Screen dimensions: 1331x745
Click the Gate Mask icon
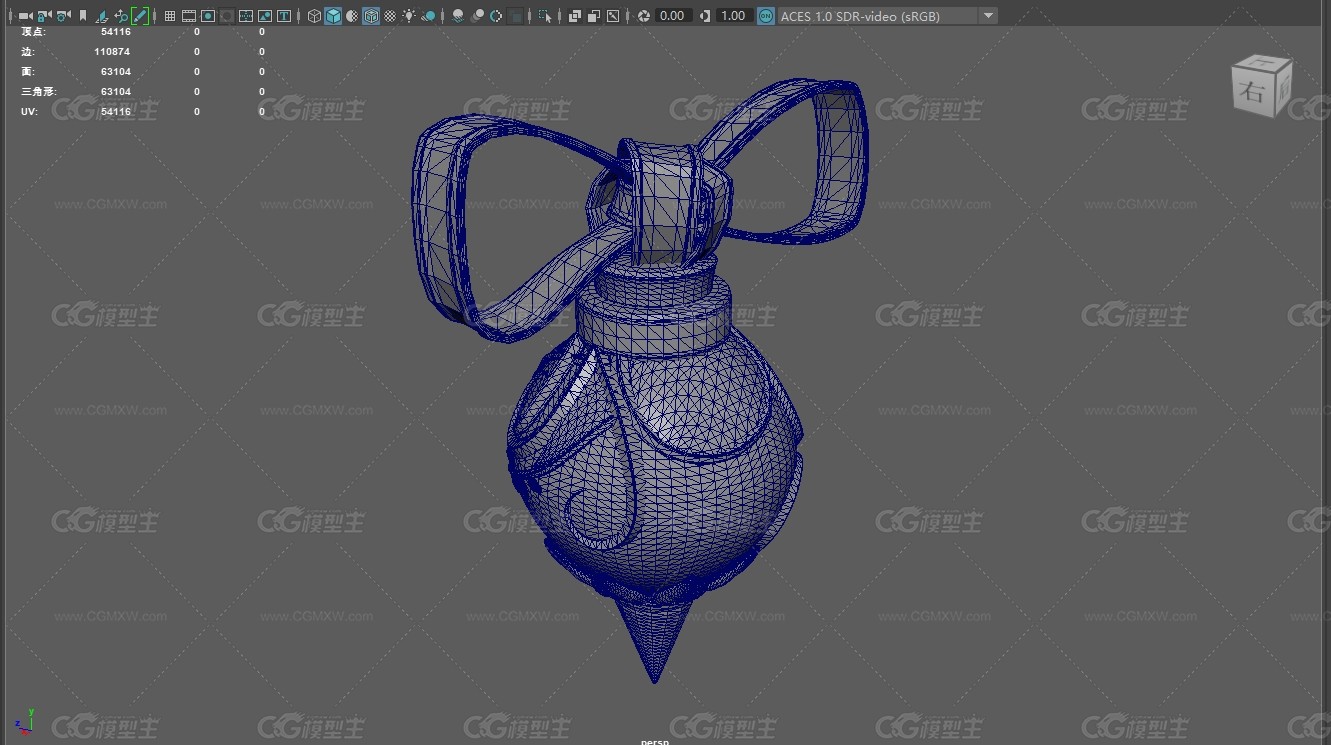coord(227,16)
